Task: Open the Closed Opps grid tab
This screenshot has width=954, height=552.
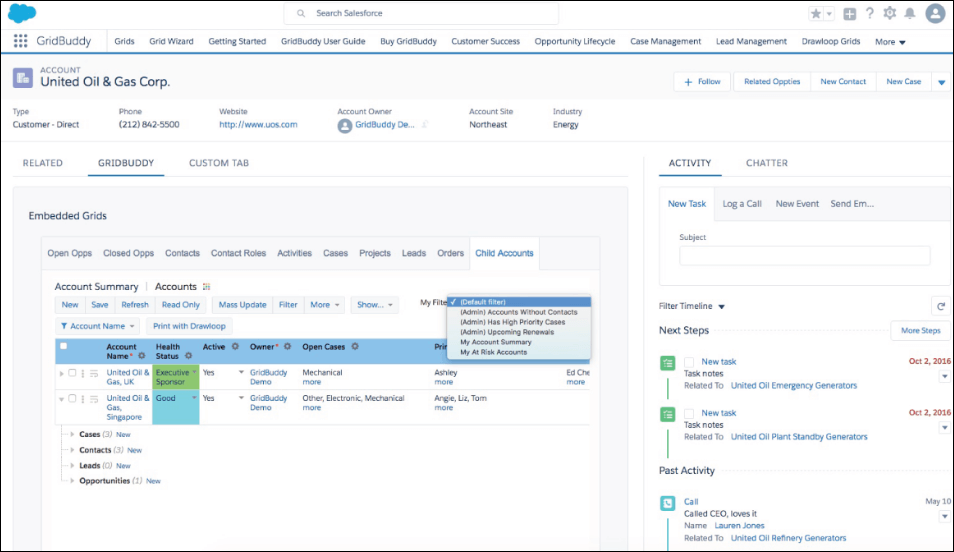Action: point(128,253)
